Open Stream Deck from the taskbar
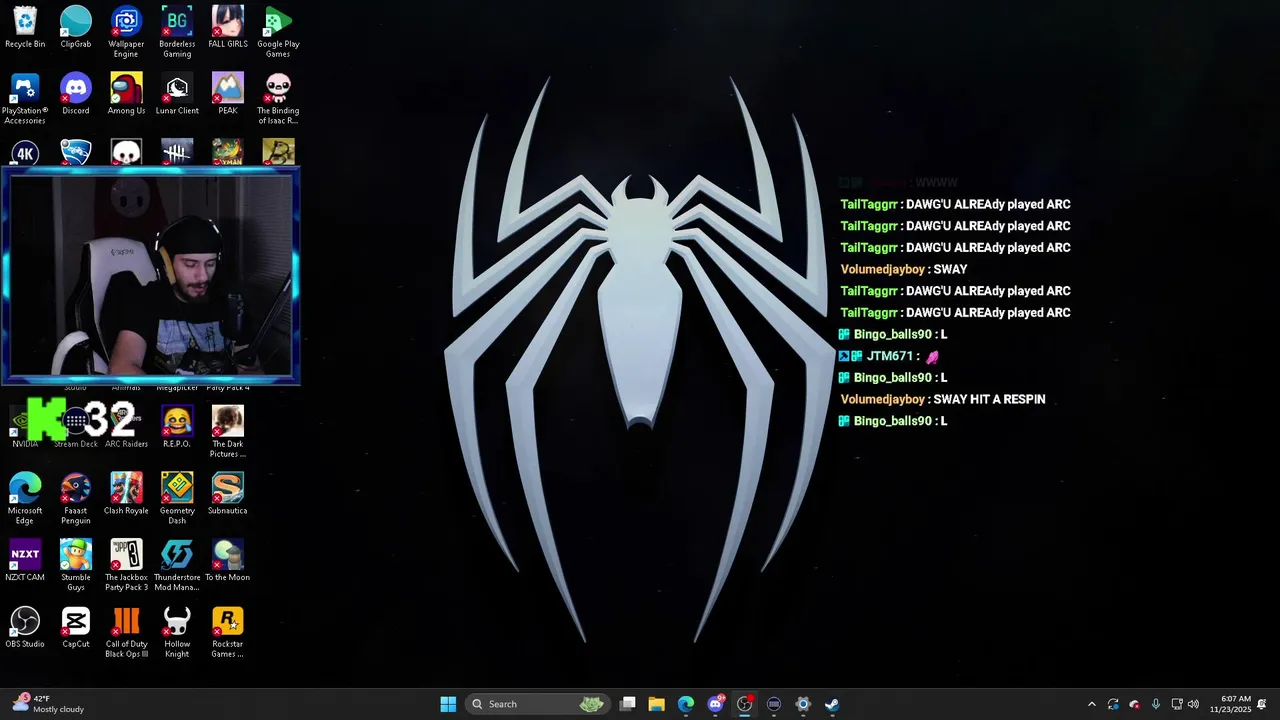The height and width of the screenshot is (720, 1280). point(774,704)
